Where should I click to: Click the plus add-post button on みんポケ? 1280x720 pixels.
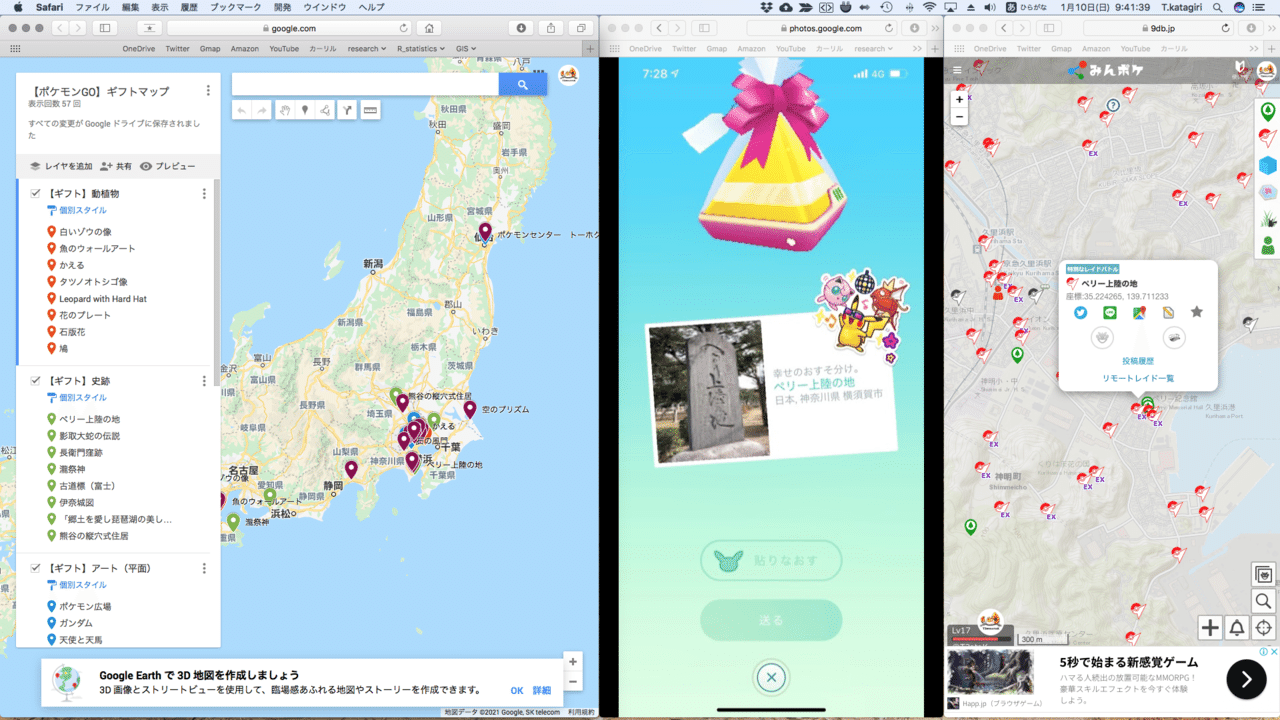(1210, 627)
